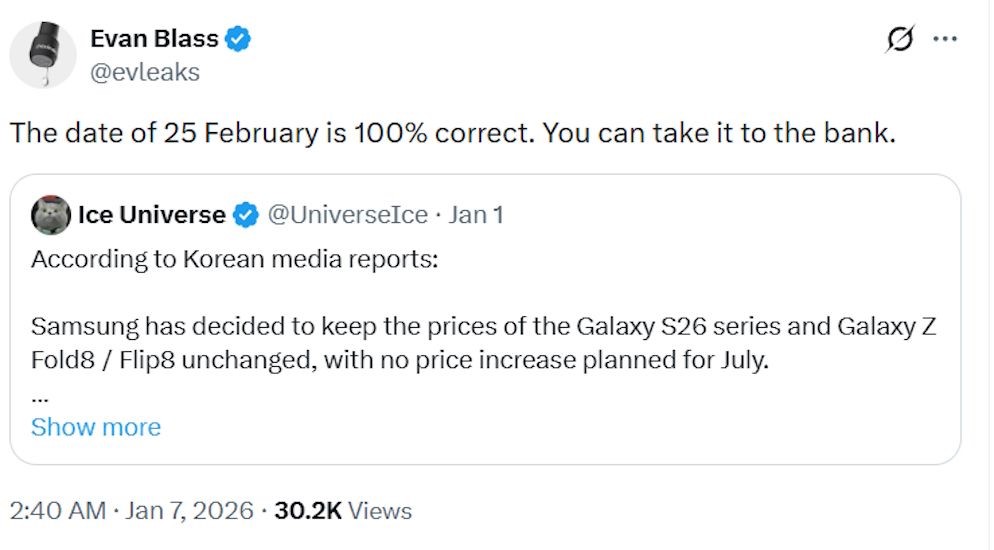
Task: Click the main tweet text about 25 February
Action: click(270, 133)
